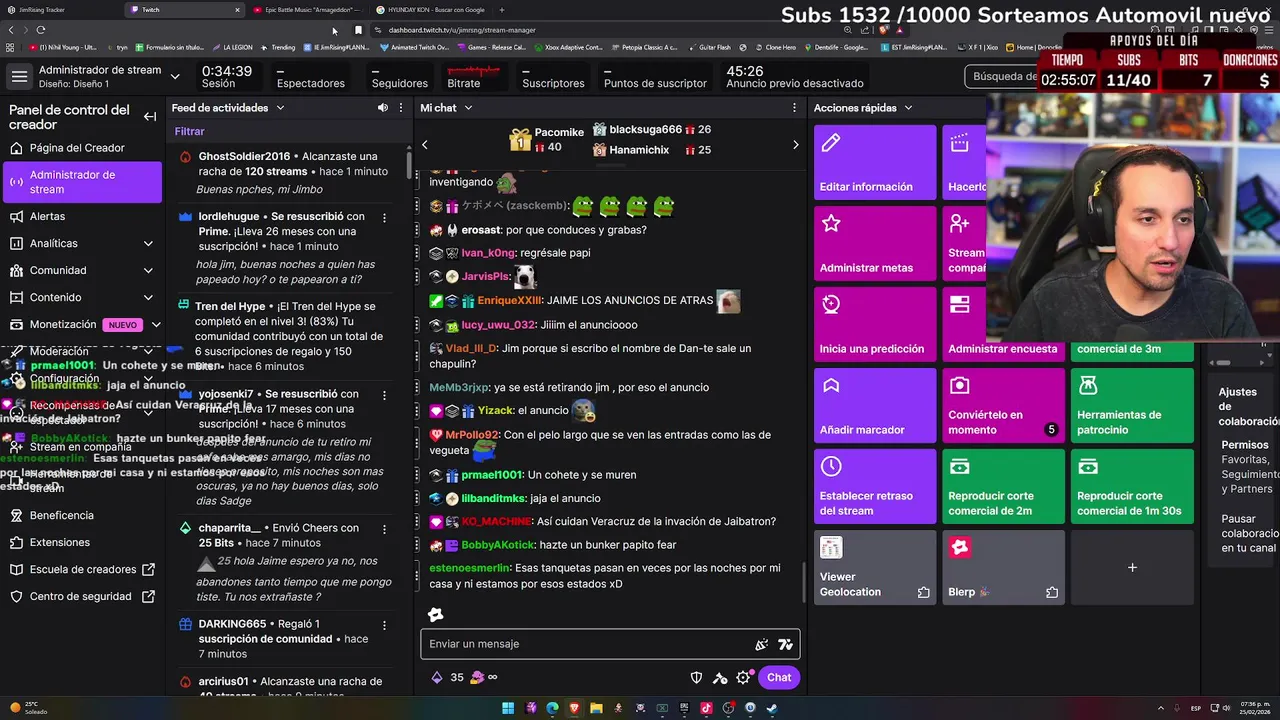Start Inicia una predicción quick action
This screenshot has height=720, width=1280.
coord(875,324)
